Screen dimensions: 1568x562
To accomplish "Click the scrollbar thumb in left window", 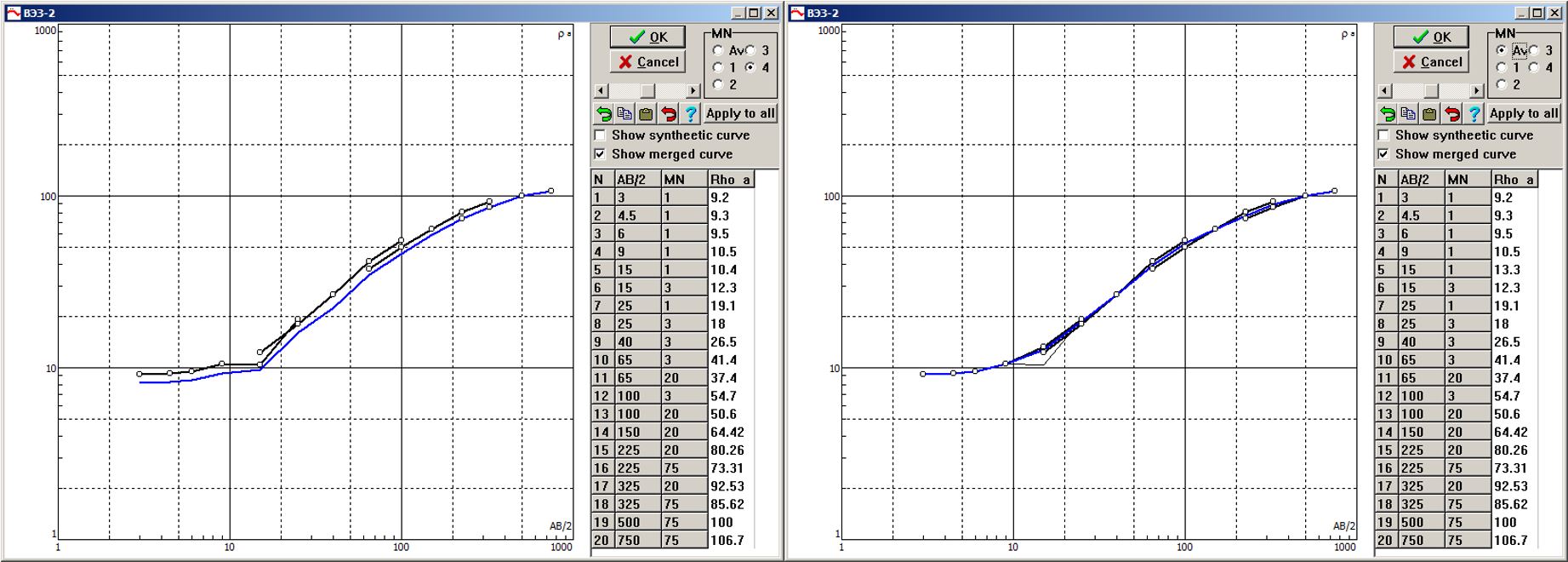I will [647, 90].
